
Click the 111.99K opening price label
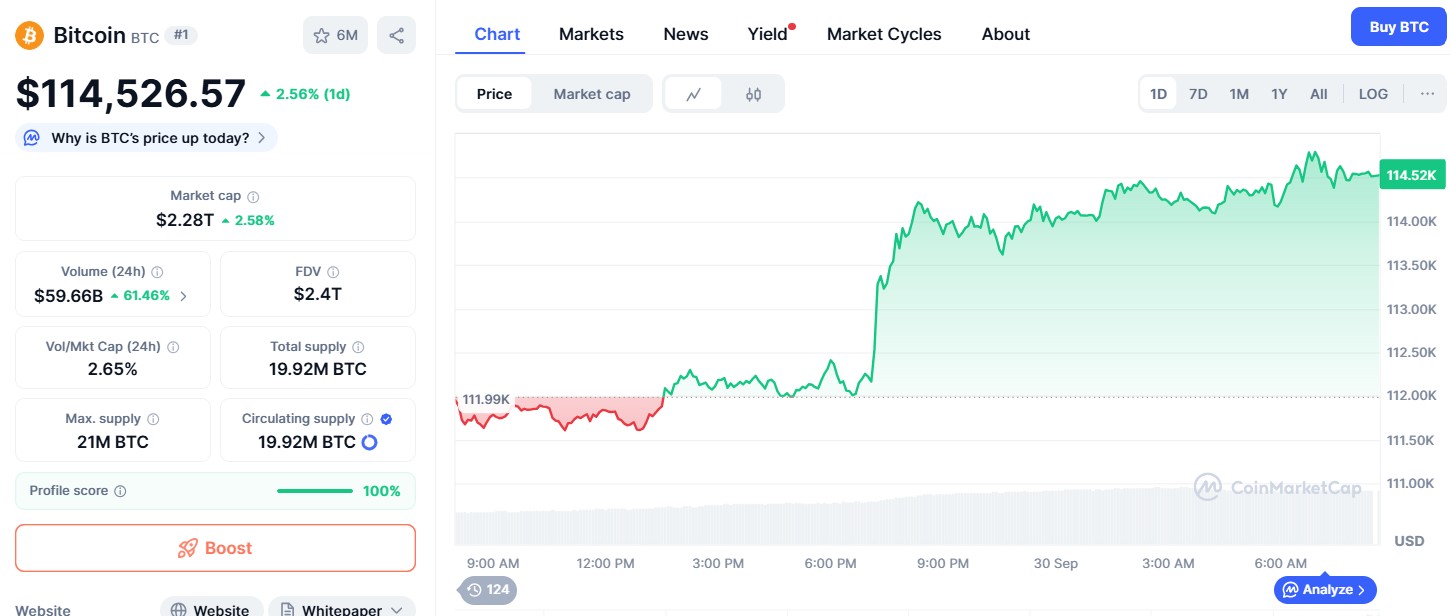pyautogui.click(x=485, y=399)
